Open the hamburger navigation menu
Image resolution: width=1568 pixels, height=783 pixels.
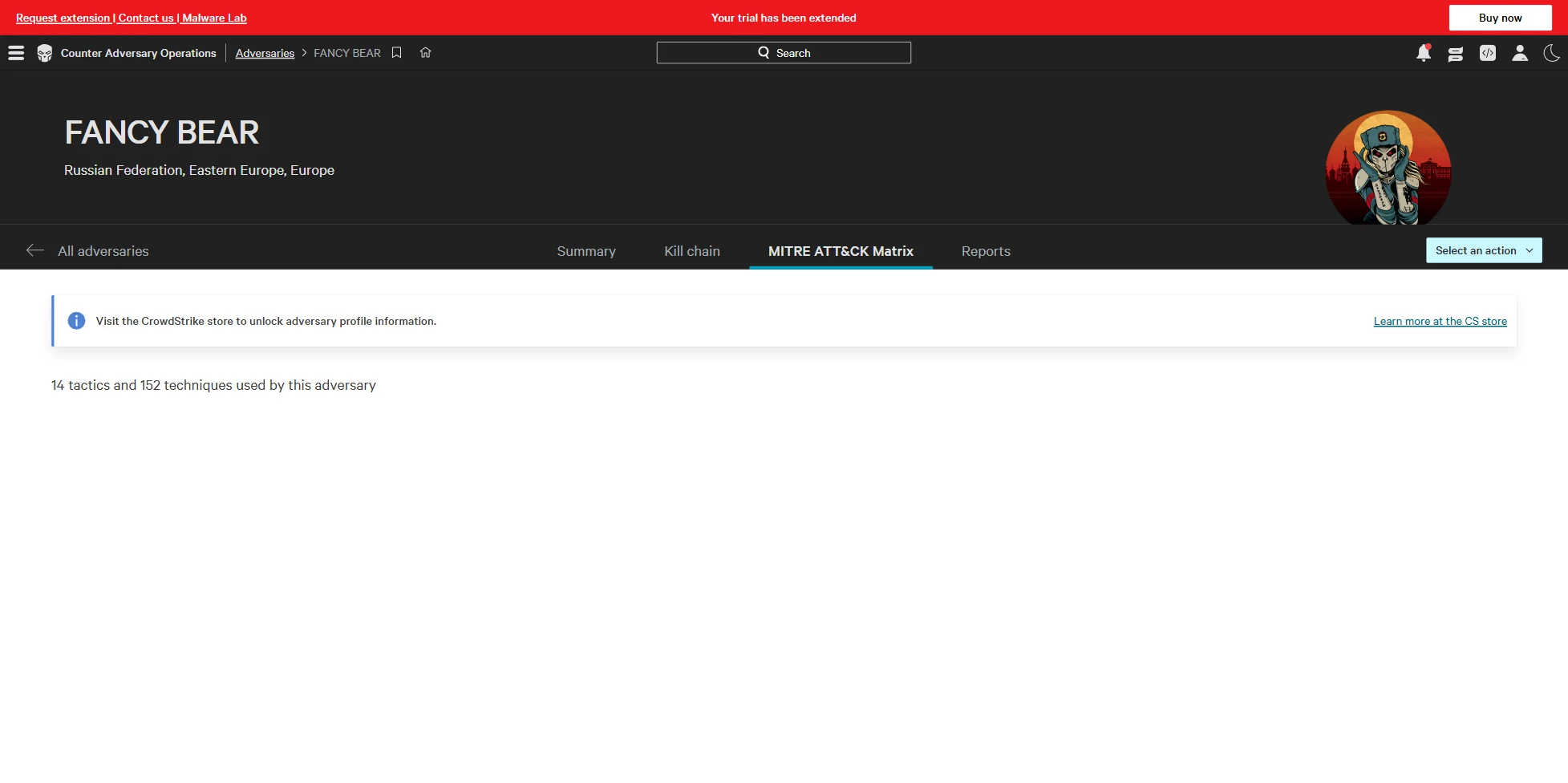(x=16, y=53)
